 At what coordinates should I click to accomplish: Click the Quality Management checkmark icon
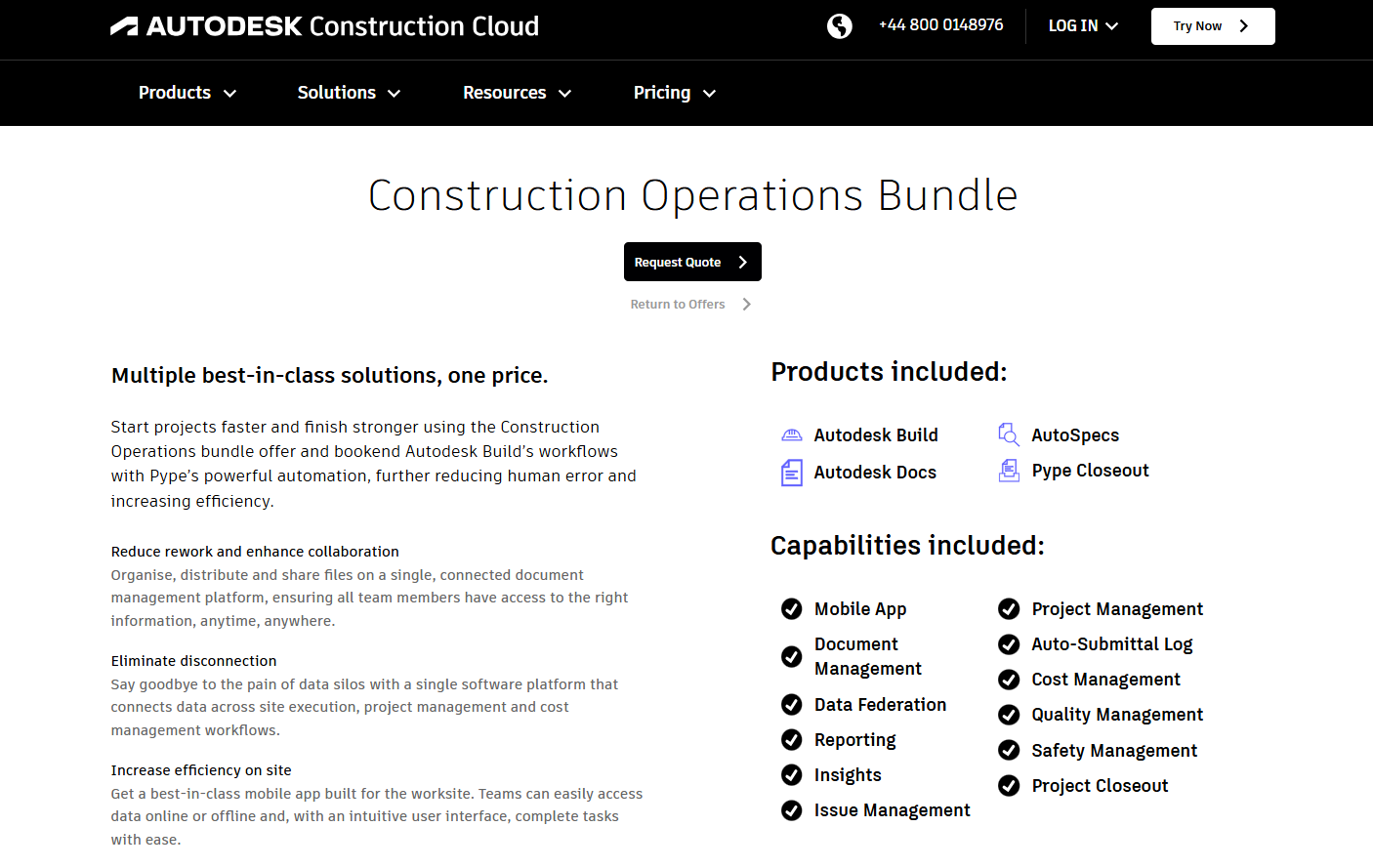tap(1009, 715)
